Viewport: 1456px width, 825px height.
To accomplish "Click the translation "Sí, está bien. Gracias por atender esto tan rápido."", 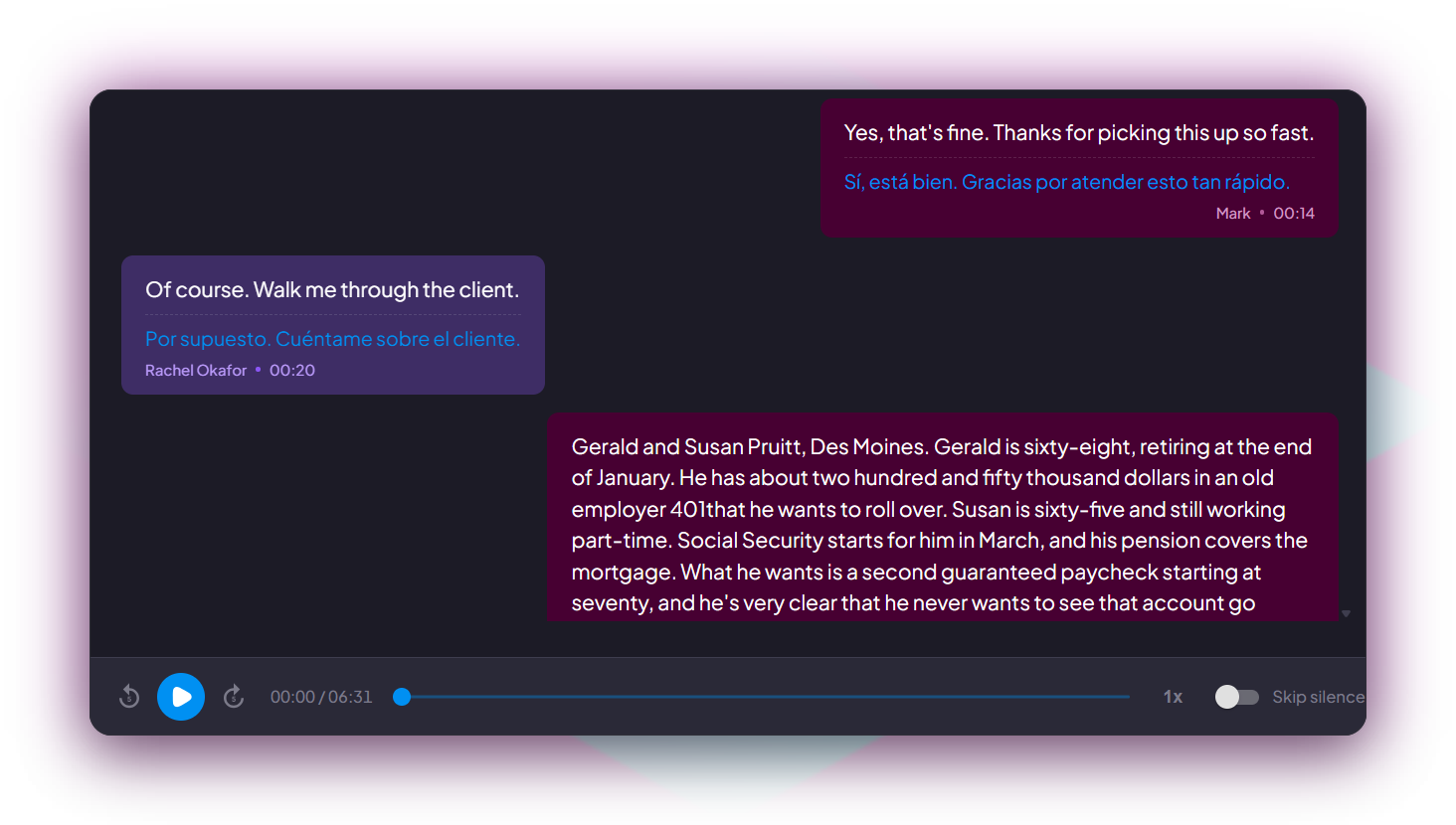I will tap(1067, 182).
